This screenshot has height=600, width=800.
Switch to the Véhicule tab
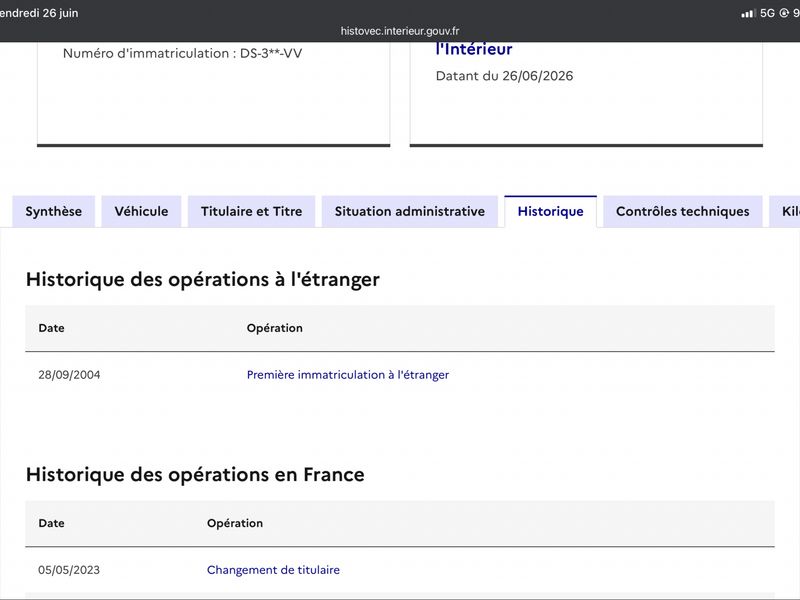tap(141, 211)
